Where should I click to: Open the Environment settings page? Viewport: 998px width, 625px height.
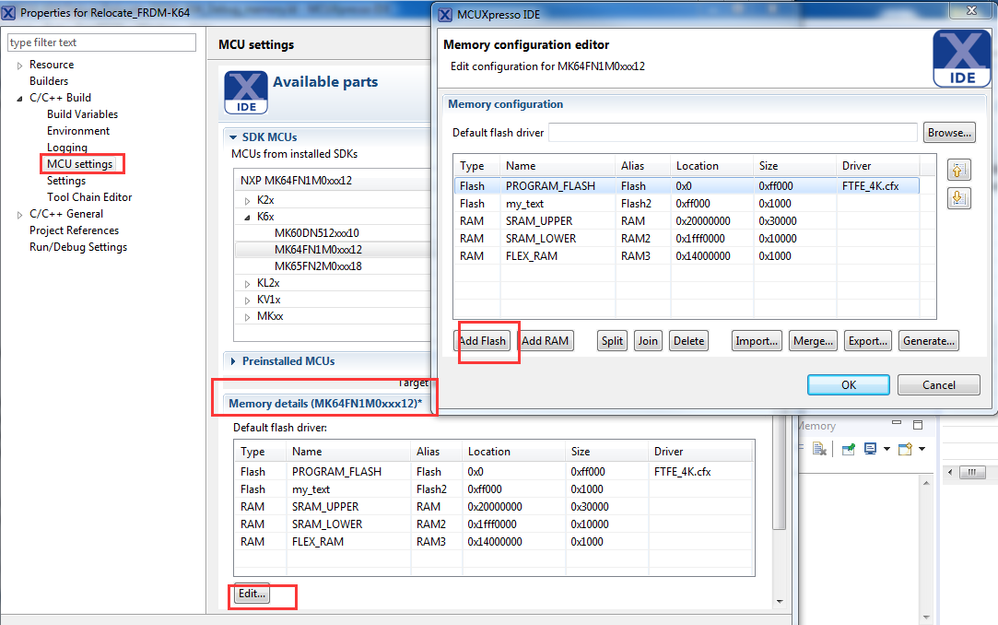tap(78, 131)
